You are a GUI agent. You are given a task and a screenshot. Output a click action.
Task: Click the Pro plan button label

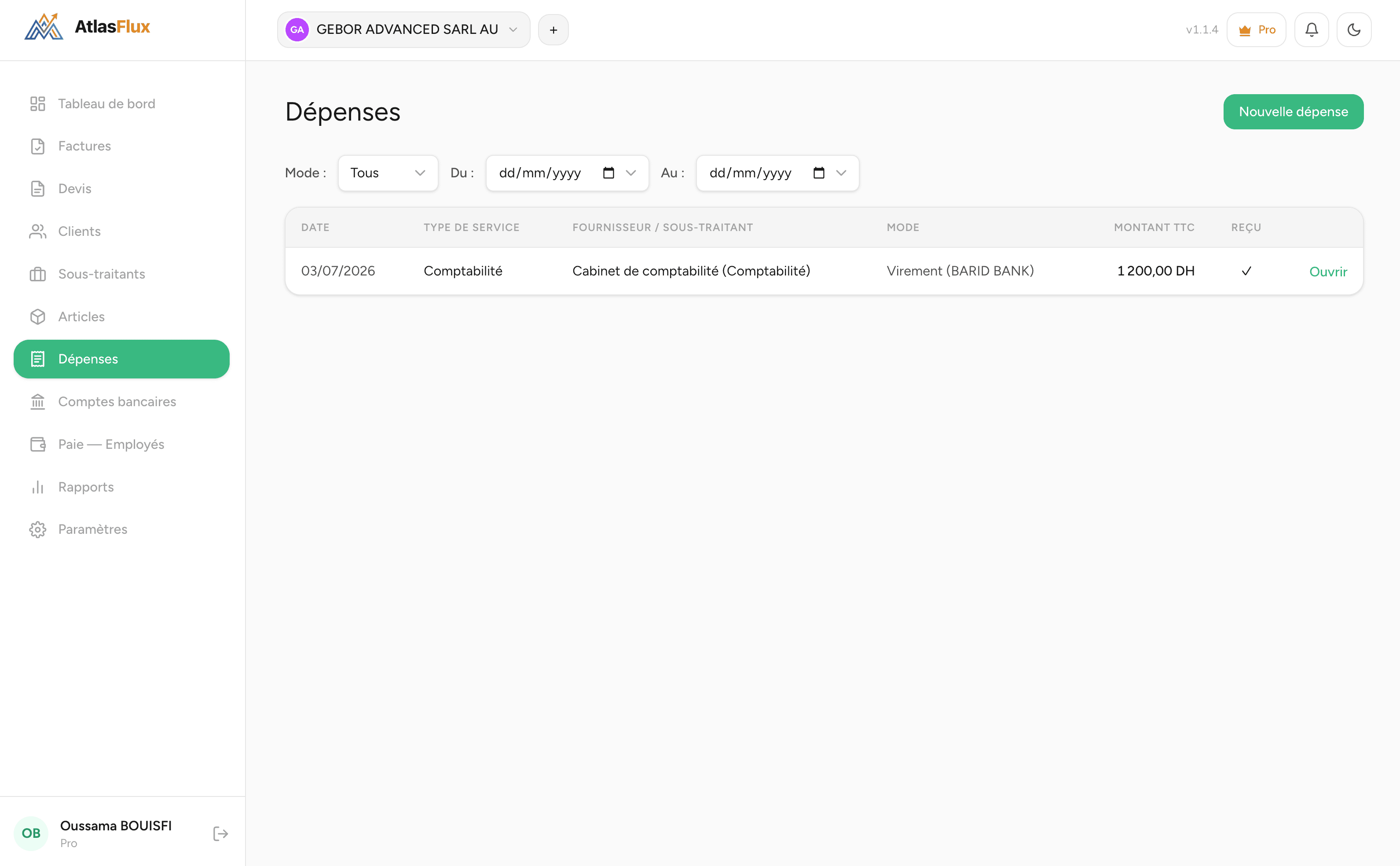click(1267, 30)
